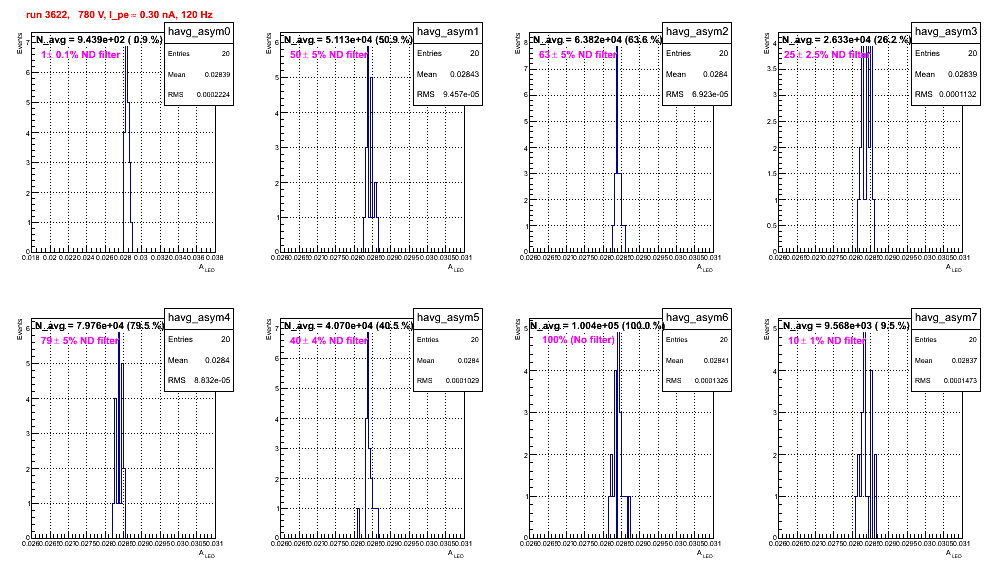
Task: Click RMS 6.923e-05 in havg_asym2 box
Action: (697, 95)
